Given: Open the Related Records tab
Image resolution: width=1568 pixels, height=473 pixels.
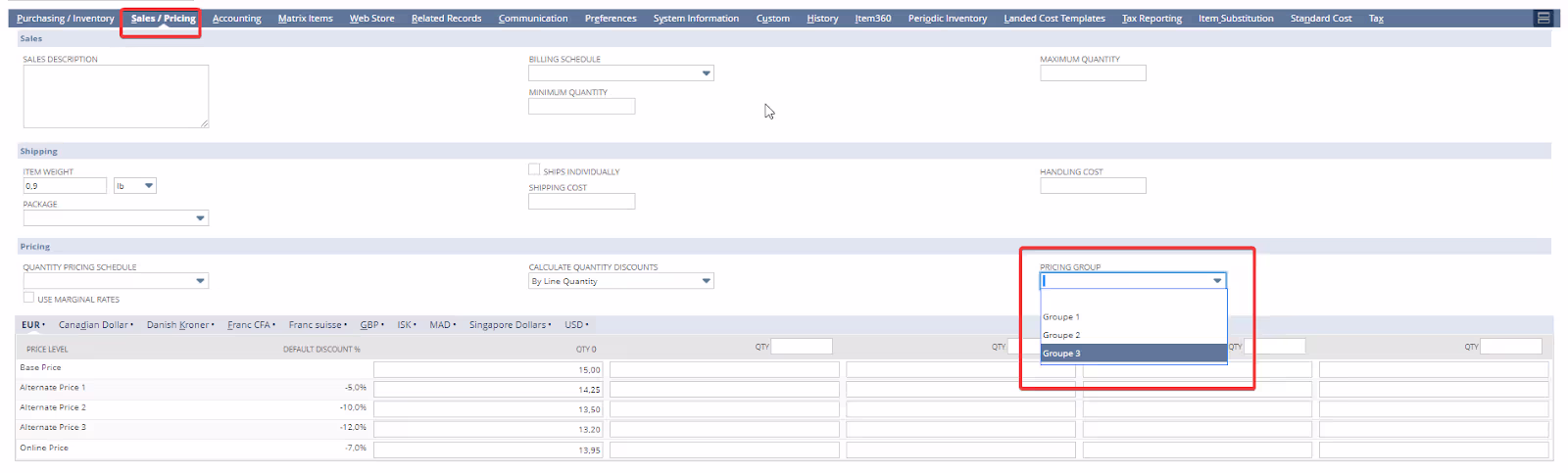Looking at the screenshot, I should tap(446, 19).
